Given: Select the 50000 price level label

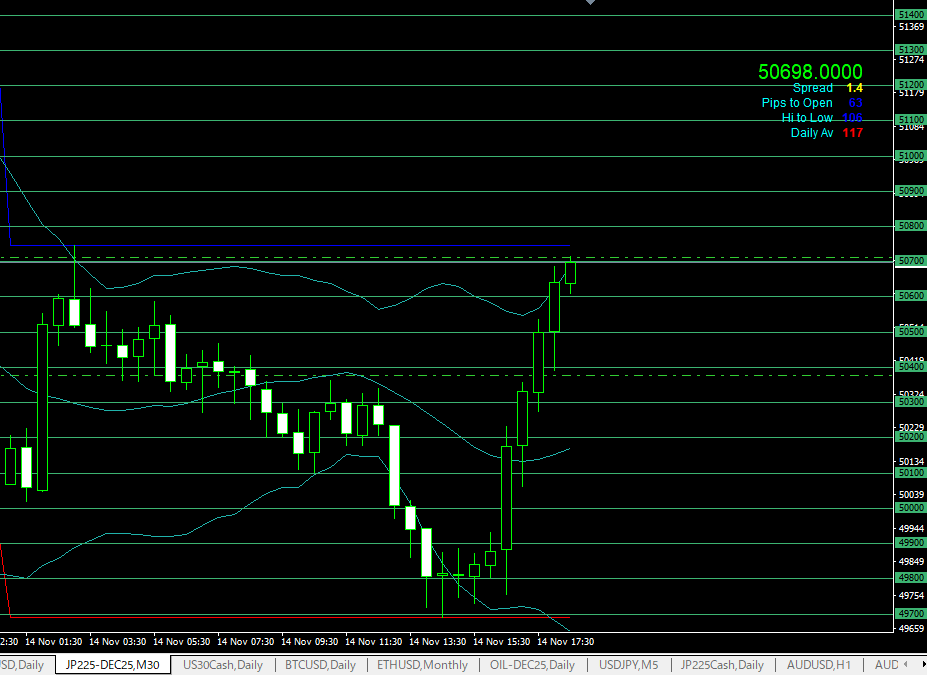Looking at the screenshot, I should pyautogui.click(x=910, y=508).
